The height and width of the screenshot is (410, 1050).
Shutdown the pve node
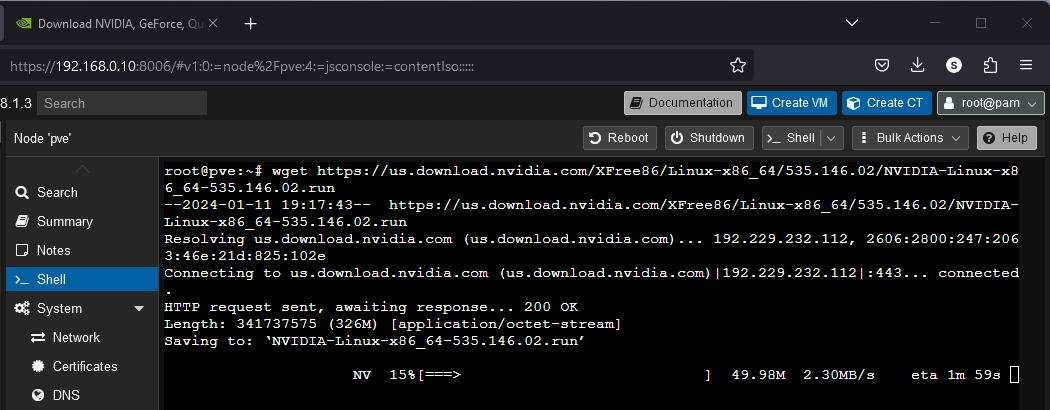(709, 138)
